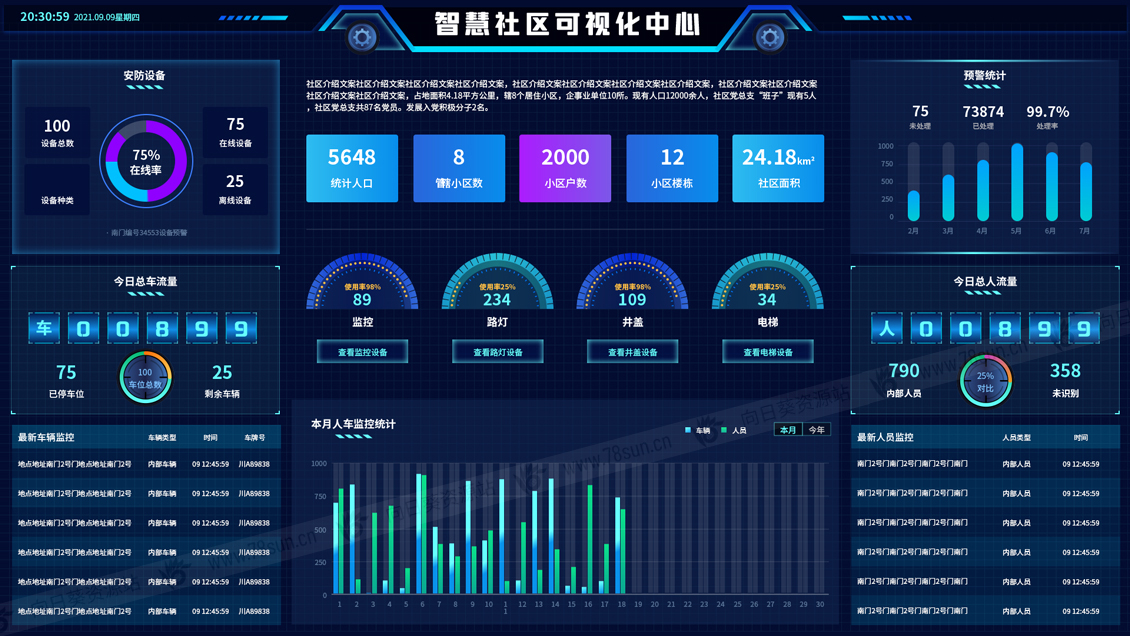Click the right gear icon in header
1130x636 pixels.
(x=769, y=38)
